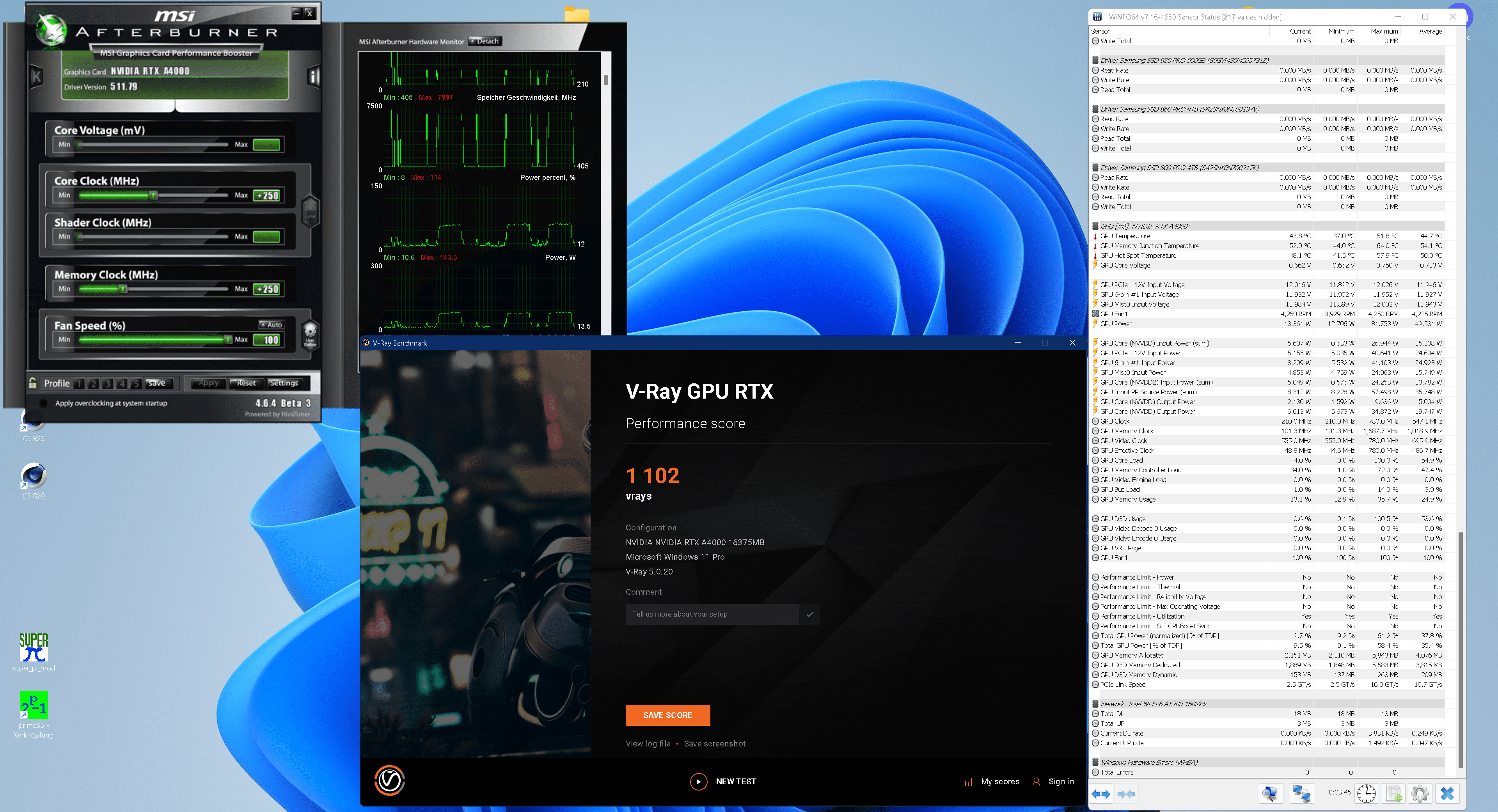The height and width of the screenshot is (812, 1498).
Task: Collapse Afterburner side panel with K arrow
Action: (36, 76)
